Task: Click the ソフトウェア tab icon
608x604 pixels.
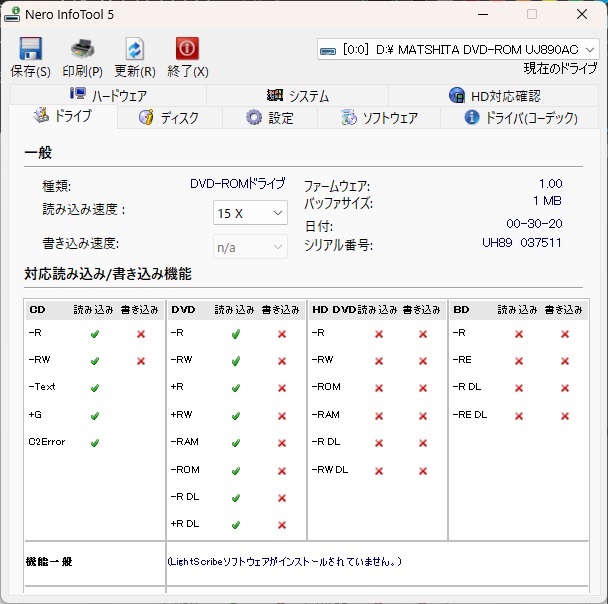Action: click(349, 117)
